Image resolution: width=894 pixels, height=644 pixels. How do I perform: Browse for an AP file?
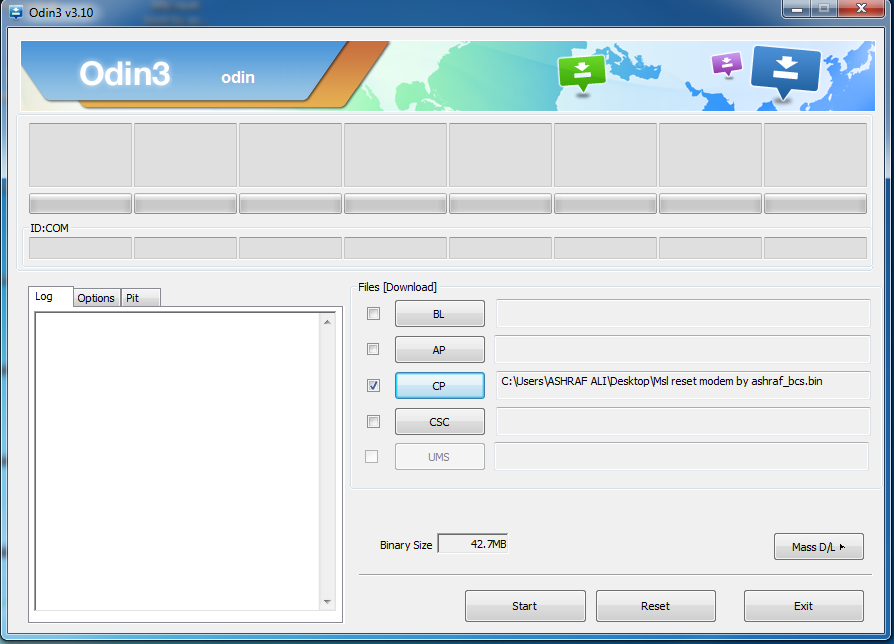click(440, 350)
